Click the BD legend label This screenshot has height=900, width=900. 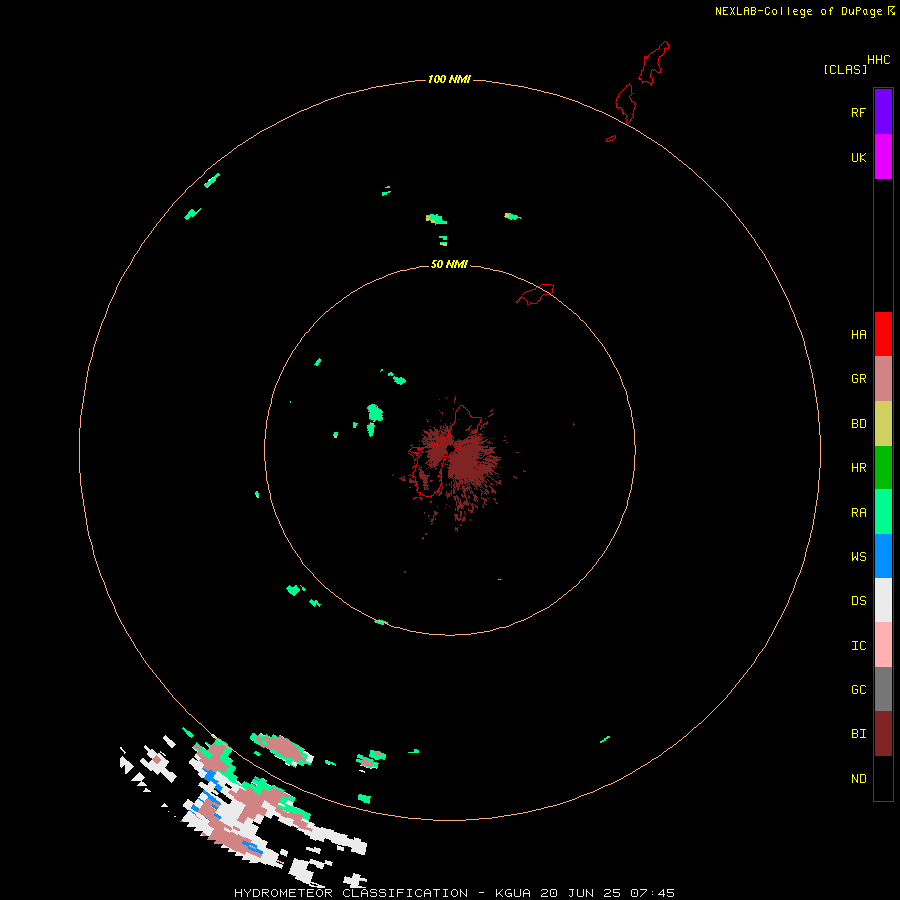(858, 423)
